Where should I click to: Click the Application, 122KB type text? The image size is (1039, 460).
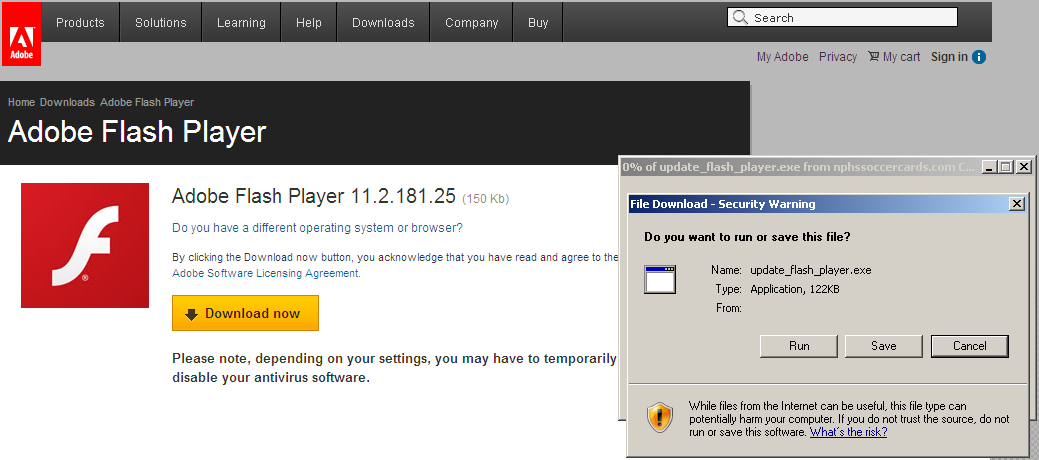click(x=794, y=289)
